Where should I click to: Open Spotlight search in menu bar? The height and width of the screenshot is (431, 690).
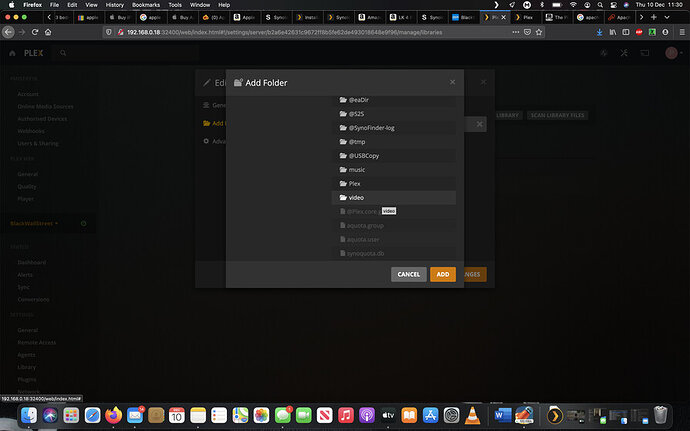[x=600, y=5]
